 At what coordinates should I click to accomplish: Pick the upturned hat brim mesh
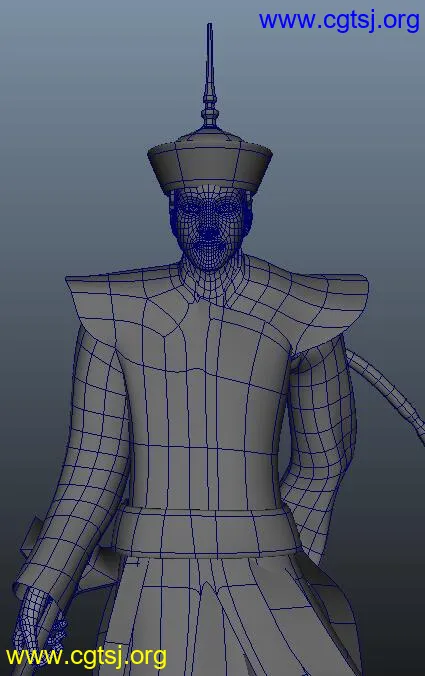point(210,168)
